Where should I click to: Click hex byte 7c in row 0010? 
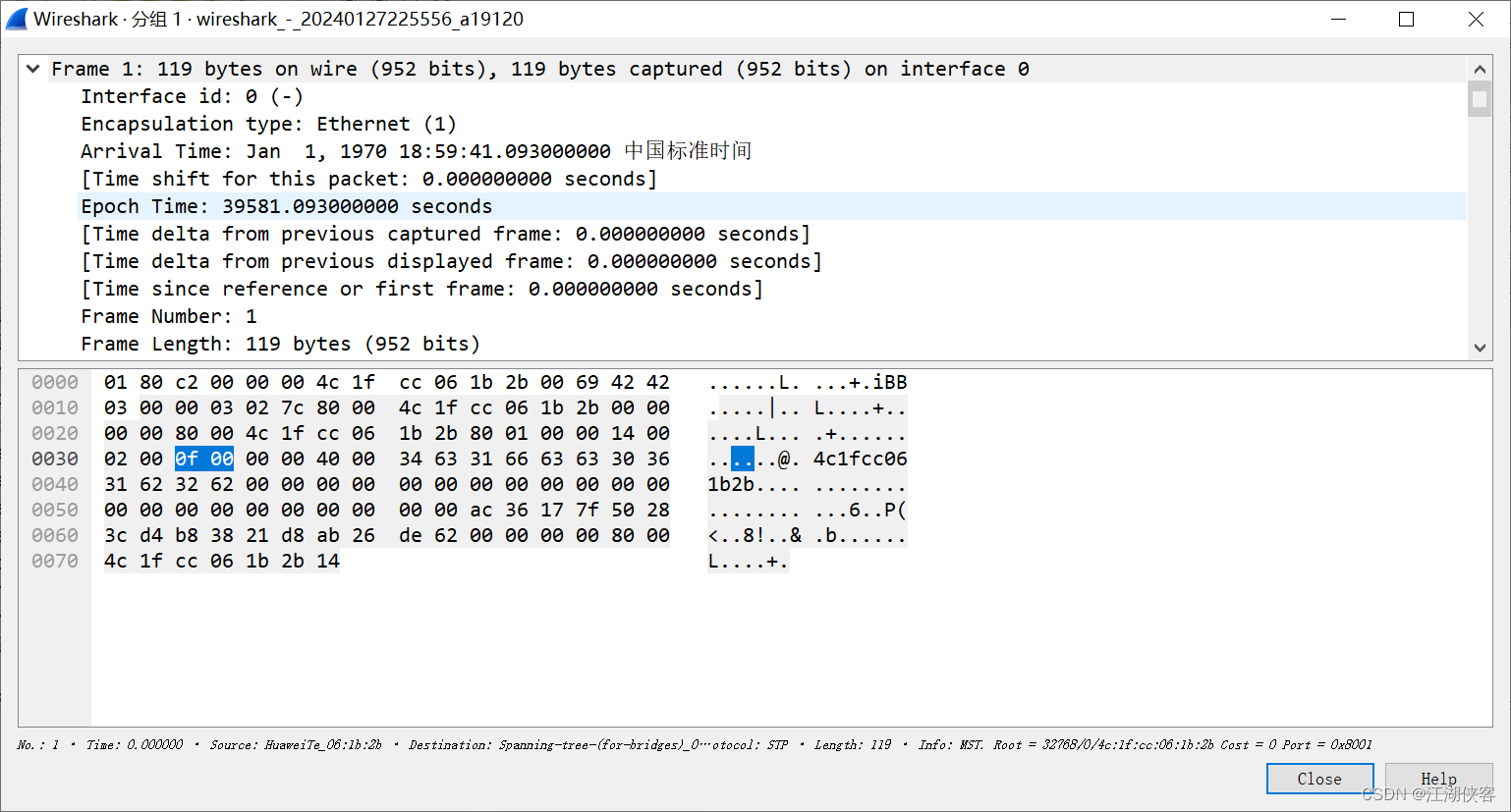click(293, 407)
